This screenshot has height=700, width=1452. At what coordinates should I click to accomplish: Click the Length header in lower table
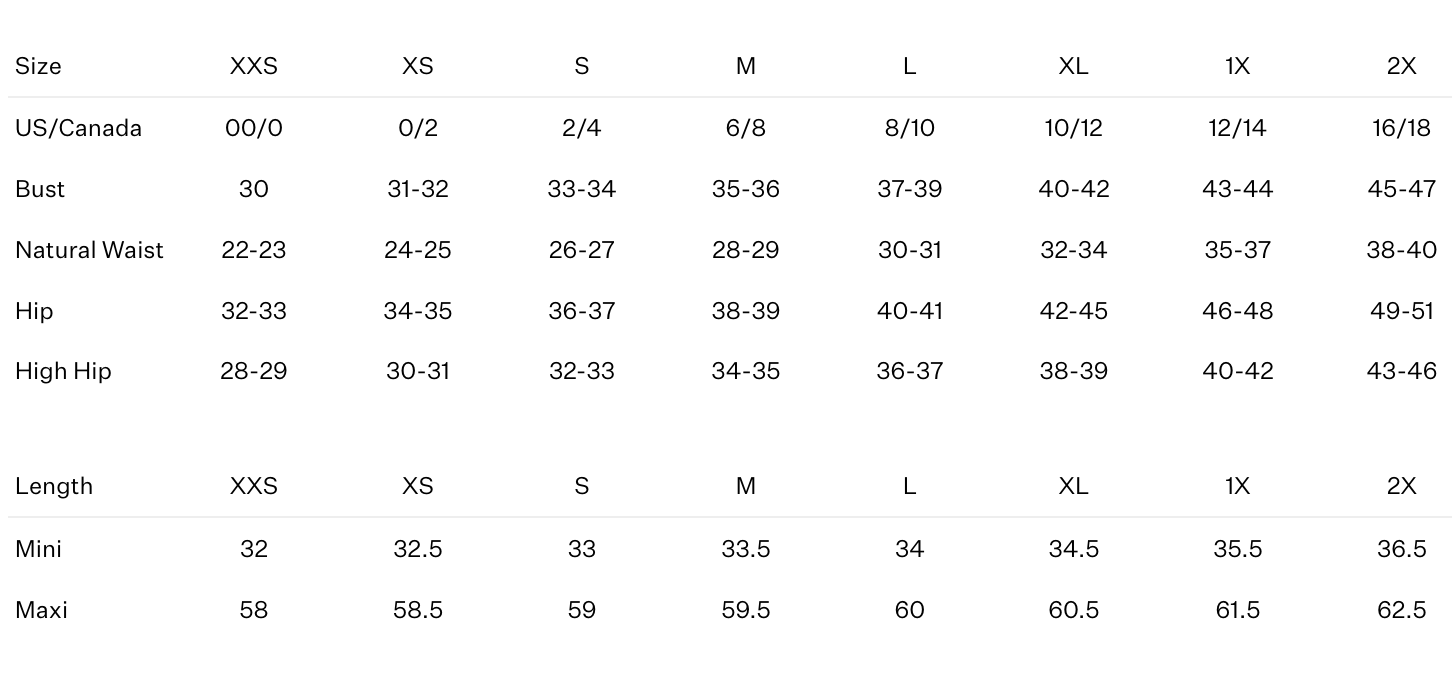[x=54, y=486]
